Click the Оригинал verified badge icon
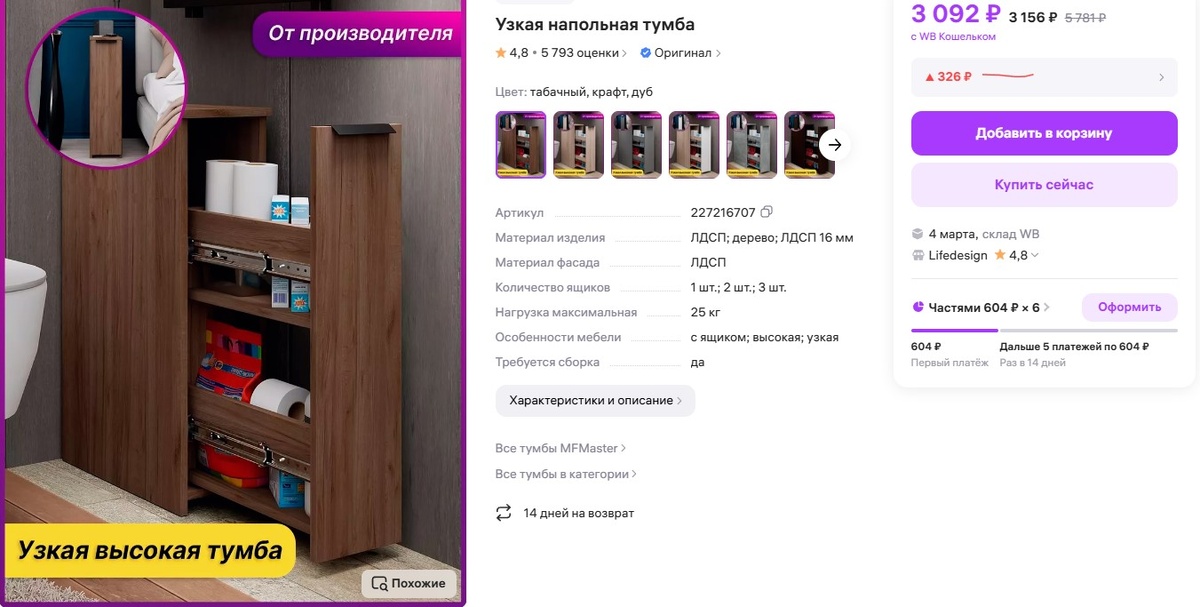This screenshot has height=607, width=1200. [x=646, y=53]
